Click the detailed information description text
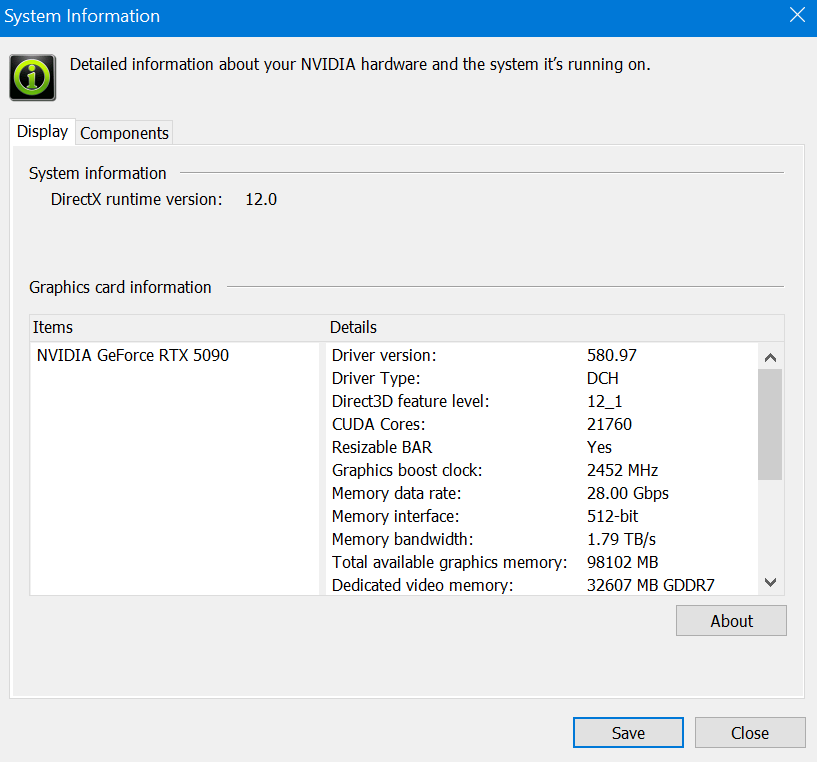Viewport: 817px width, 762px height. [360, 65]
